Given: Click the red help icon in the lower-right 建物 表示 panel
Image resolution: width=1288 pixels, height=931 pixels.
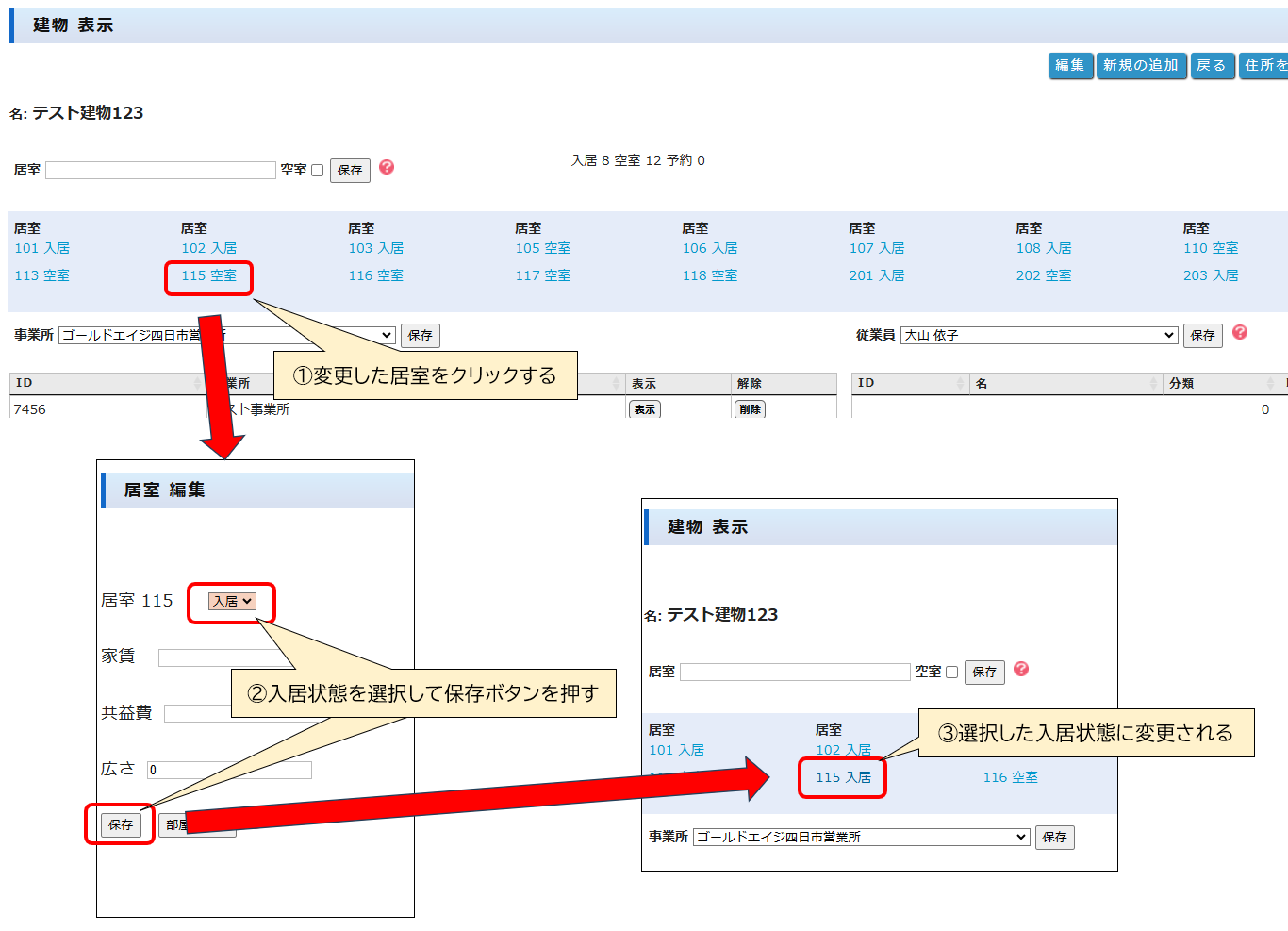Looking at the screenshot, I should (x=1021, y=670).
